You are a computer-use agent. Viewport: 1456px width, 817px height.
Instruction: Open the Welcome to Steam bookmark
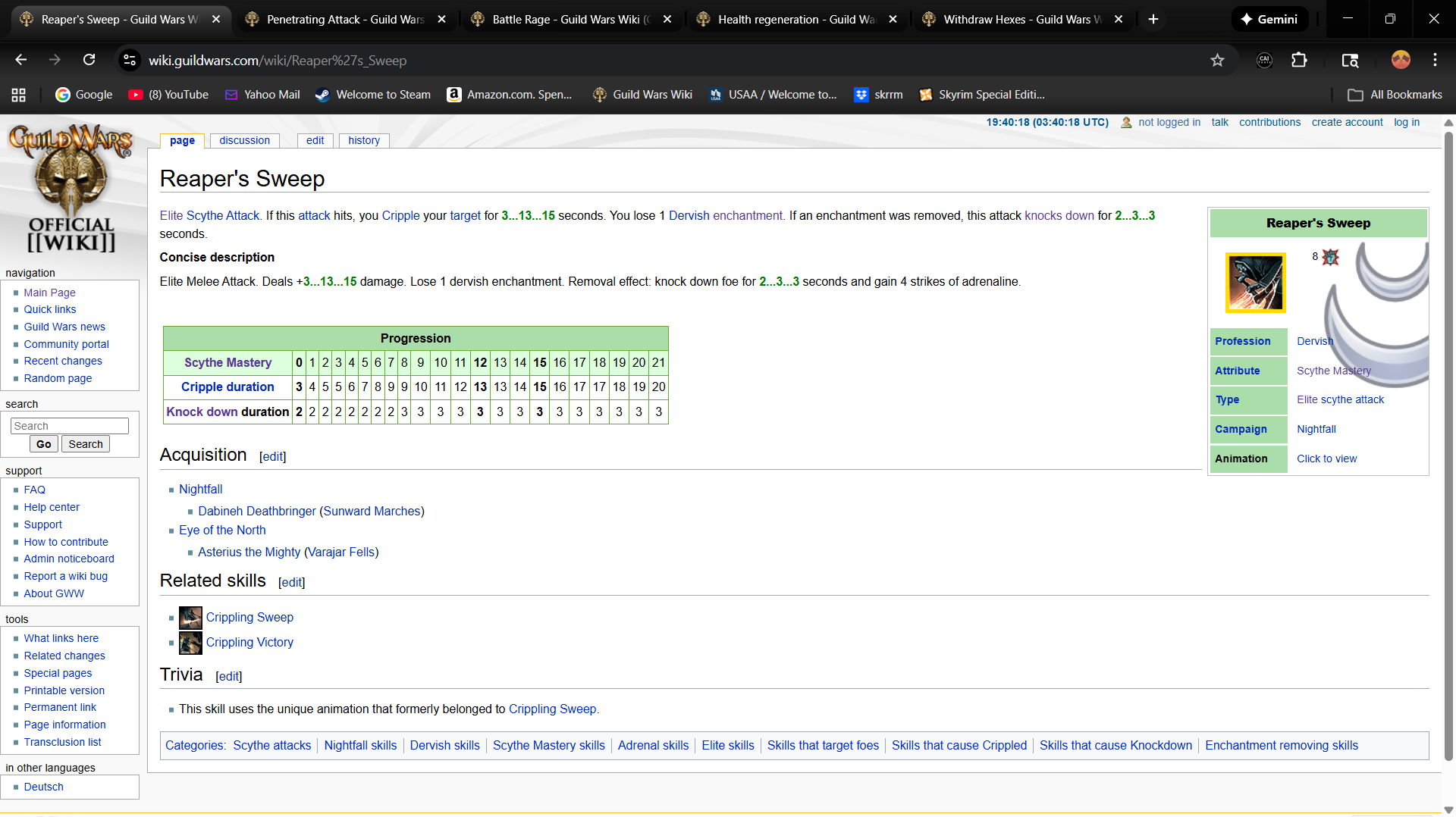373,95
